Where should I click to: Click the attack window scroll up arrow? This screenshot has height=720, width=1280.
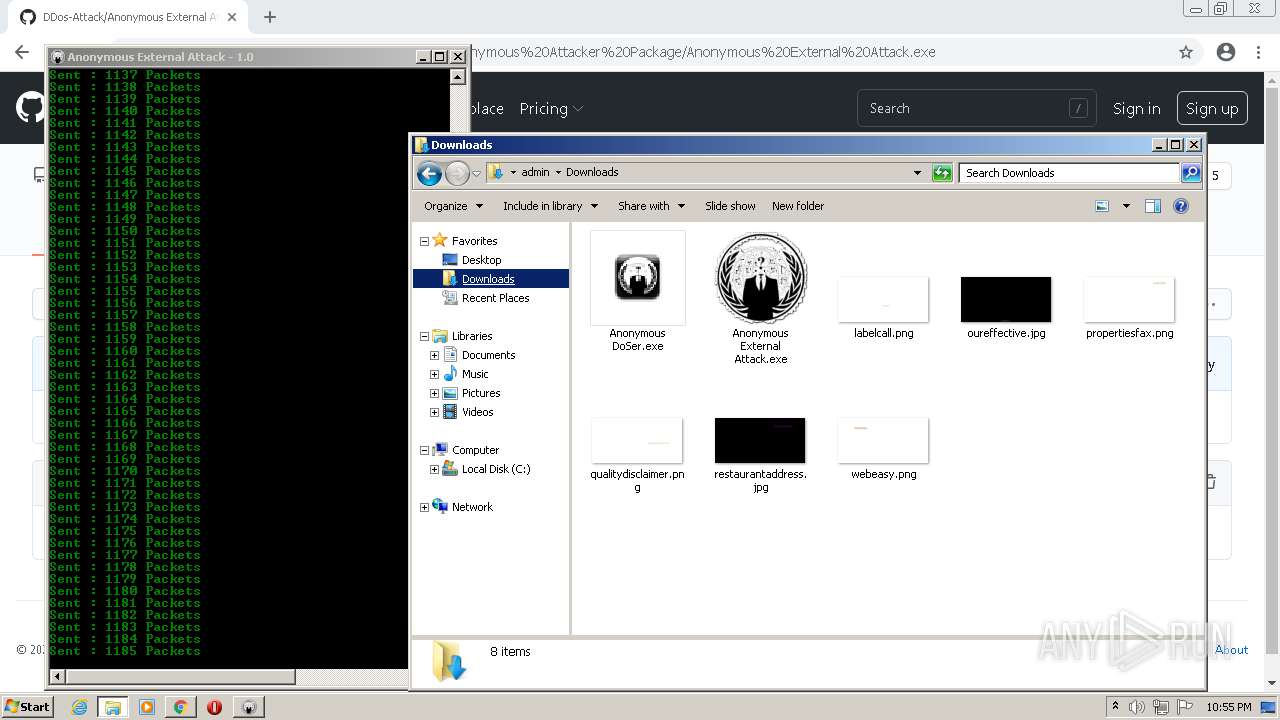pyautogui.click(x=458, y=77)
